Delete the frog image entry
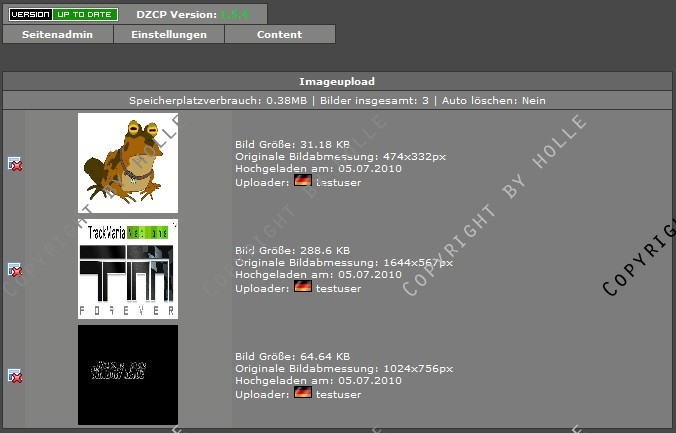The height and width of the screenshot is (433, 676). (15, 164)
